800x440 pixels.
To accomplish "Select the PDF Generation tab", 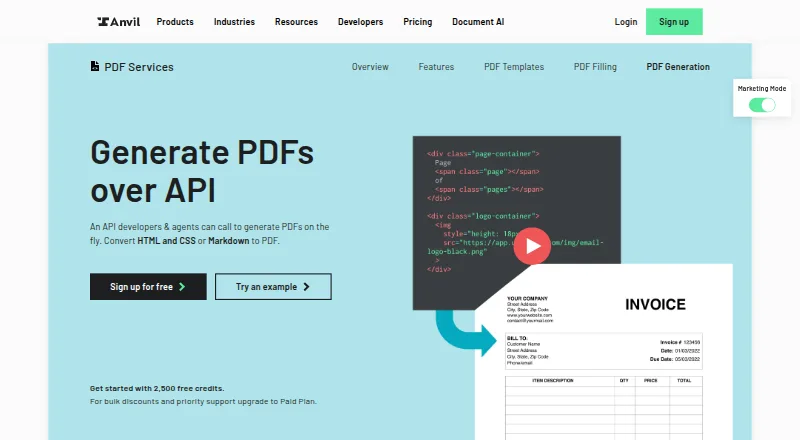I will (678, 66).
